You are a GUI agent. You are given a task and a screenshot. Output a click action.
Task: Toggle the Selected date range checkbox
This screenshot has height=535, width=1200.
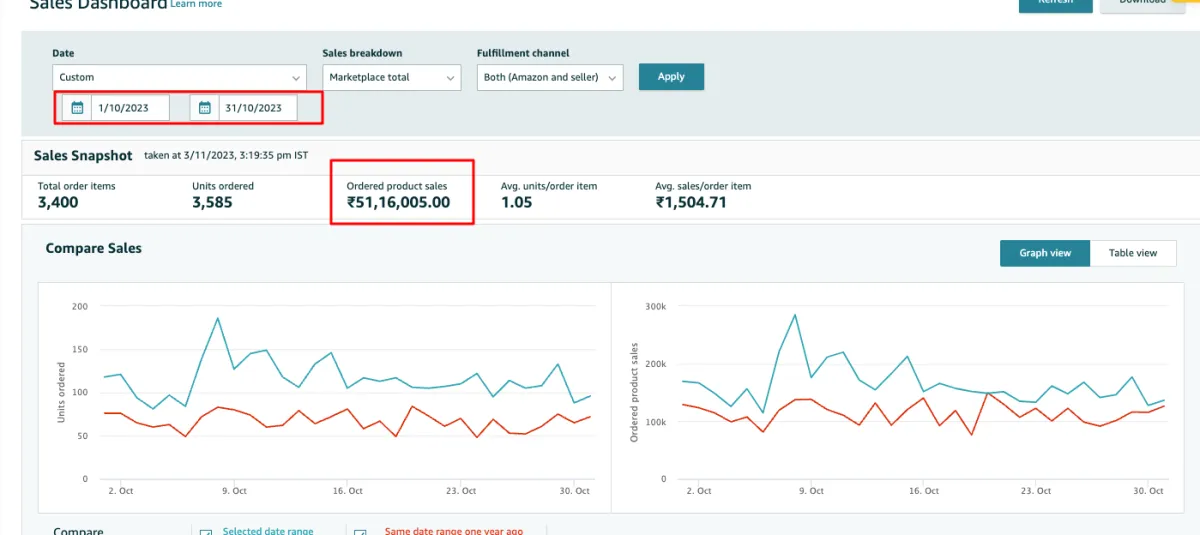206,531
